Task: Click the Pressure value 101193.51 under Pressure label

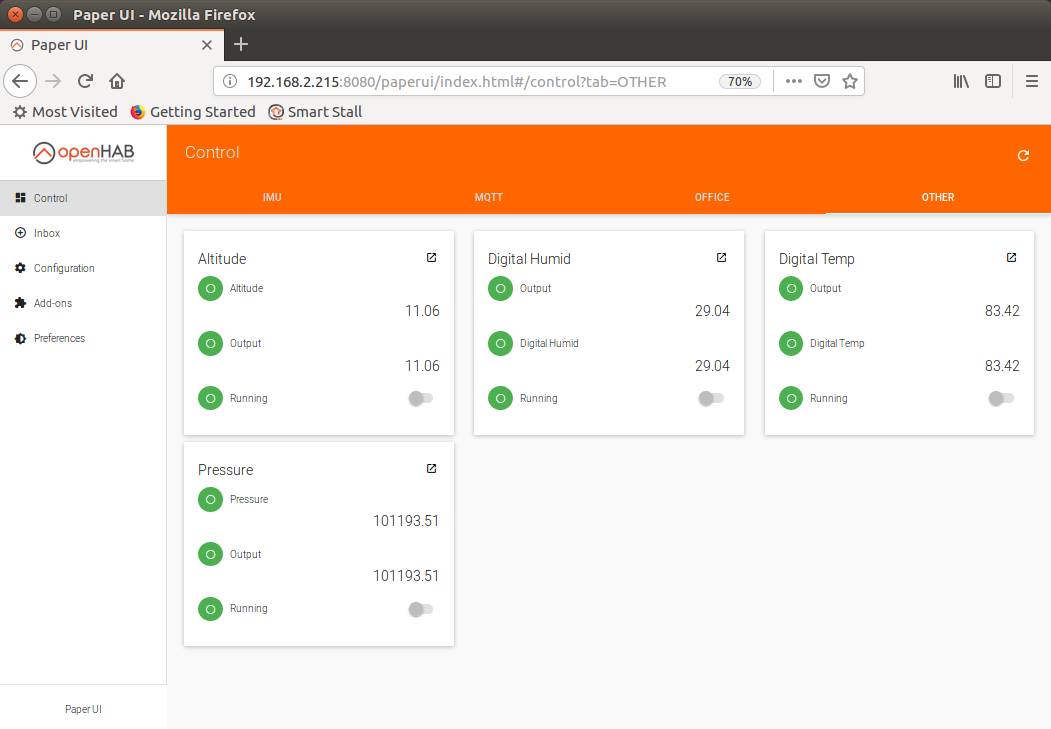Action: tap(406, 521)
